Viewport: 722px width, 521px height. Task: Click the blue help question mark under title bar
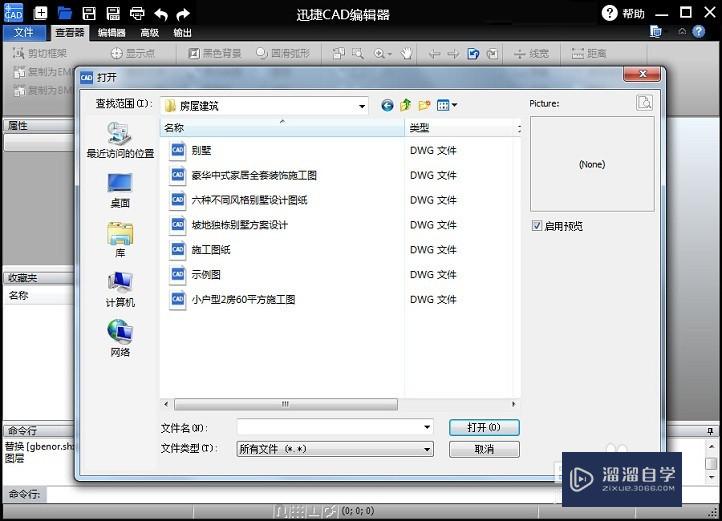[x=699, y=32]
